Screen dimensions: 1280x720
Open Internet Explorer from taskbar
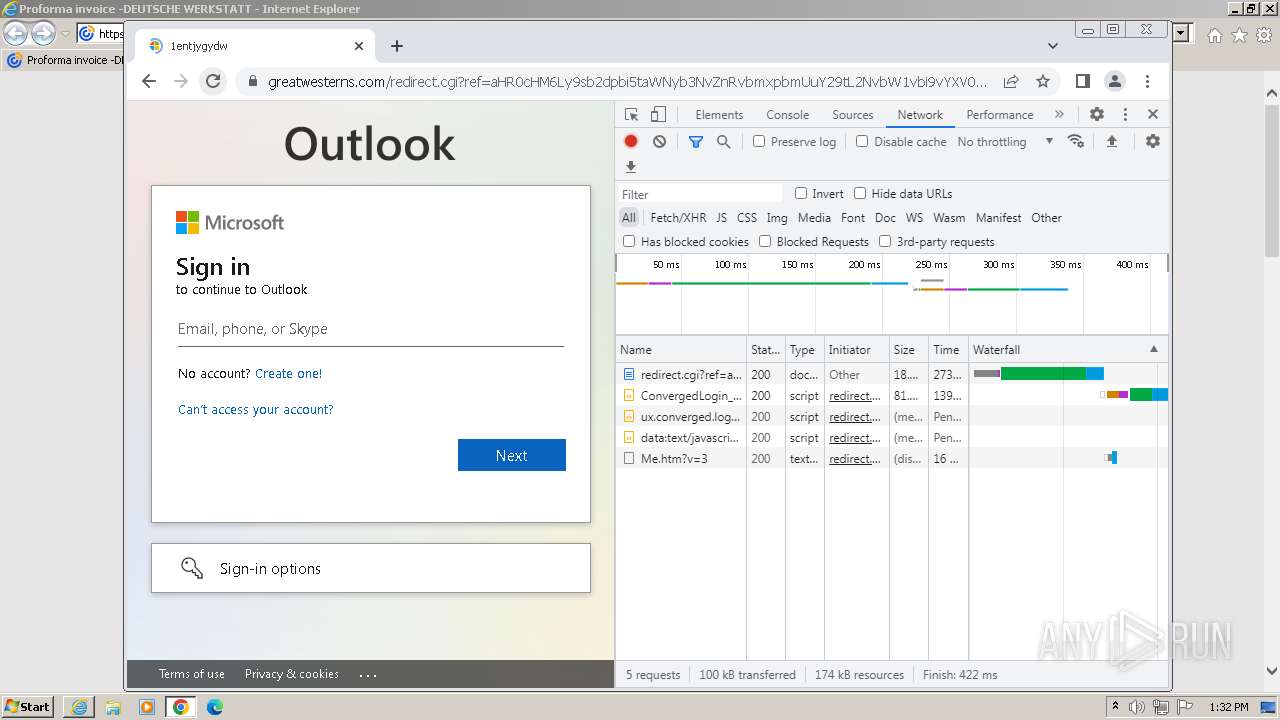[x=79, y=707]
